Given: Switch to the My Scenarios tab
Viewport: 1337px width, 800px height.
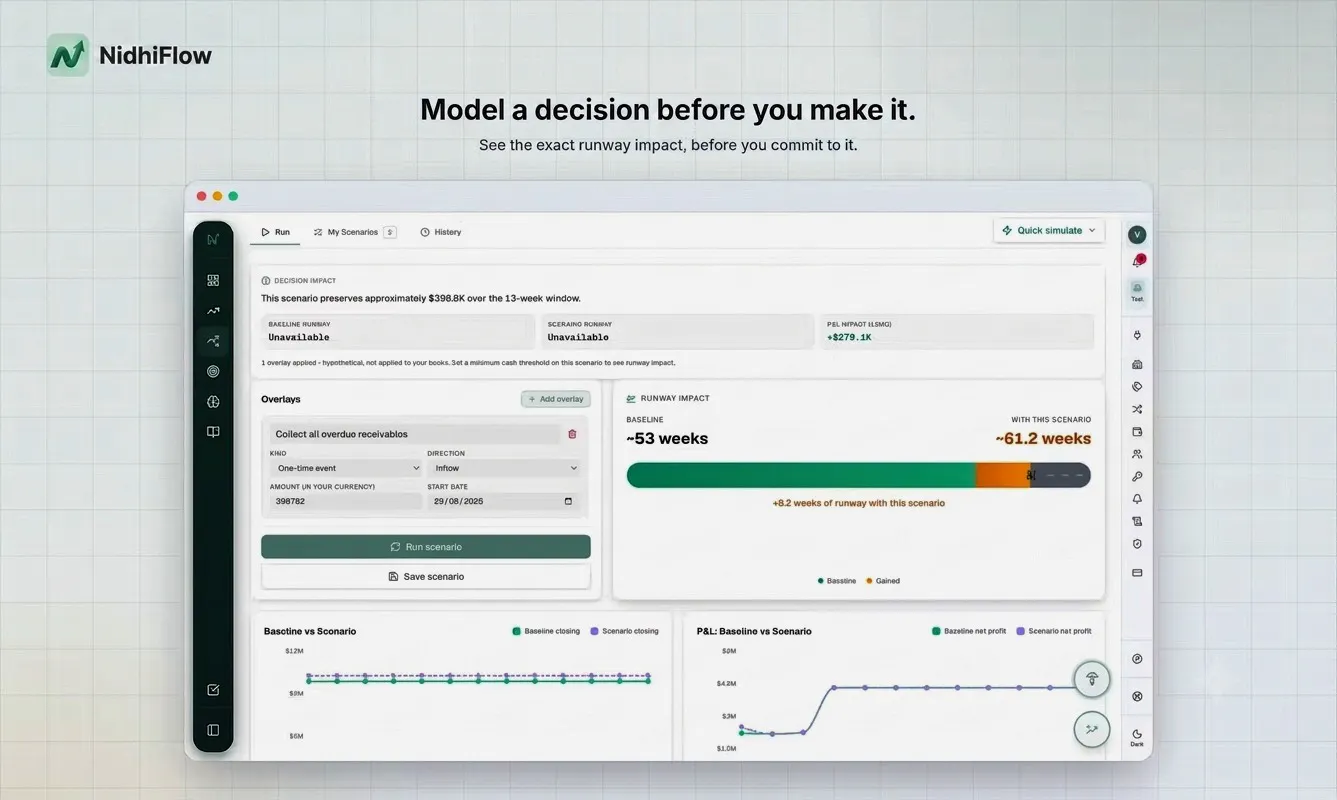Looking at the screenshot, I should pos(354,232).
